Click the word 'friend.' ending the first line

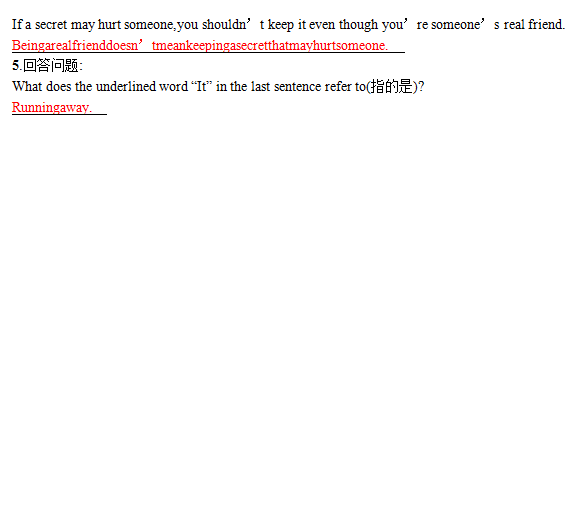point(547,25)
